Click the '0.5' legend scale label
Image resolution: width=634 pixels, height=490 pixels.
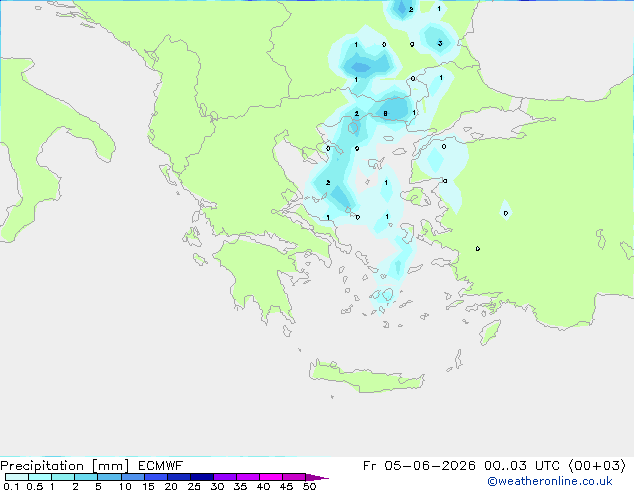(35, 486)
